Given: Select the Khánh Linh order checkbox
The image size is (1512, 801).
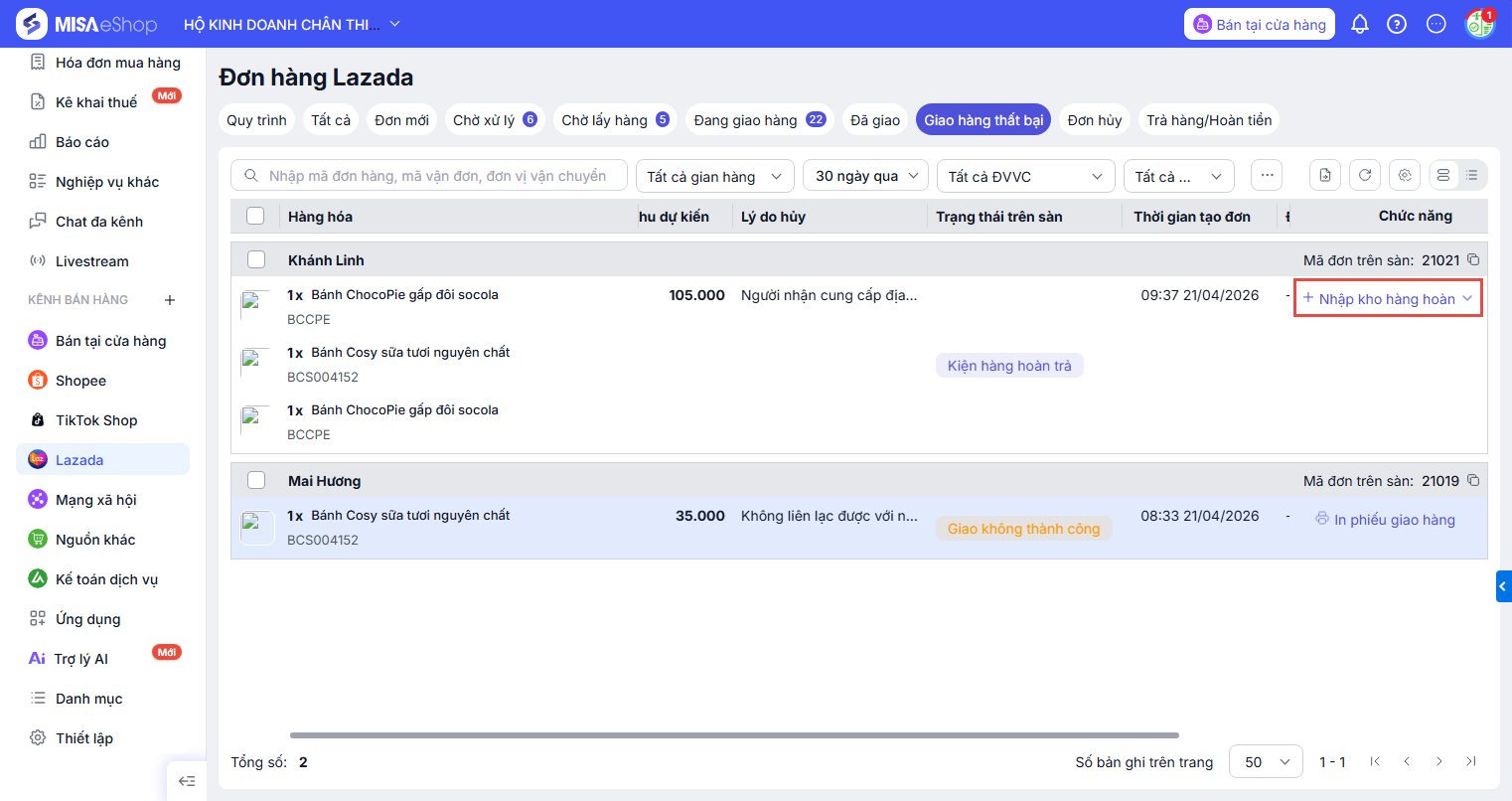Looking at the screenshot, I should (256, 259).
